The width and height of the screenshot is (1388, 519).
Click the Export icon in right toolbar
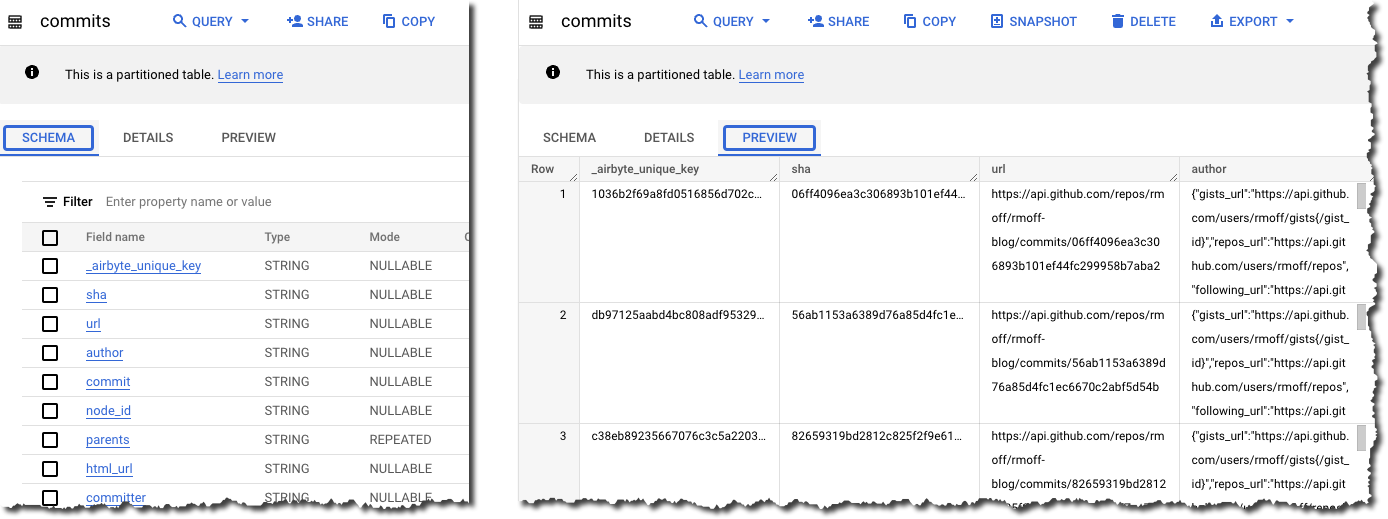(1217, 21)
